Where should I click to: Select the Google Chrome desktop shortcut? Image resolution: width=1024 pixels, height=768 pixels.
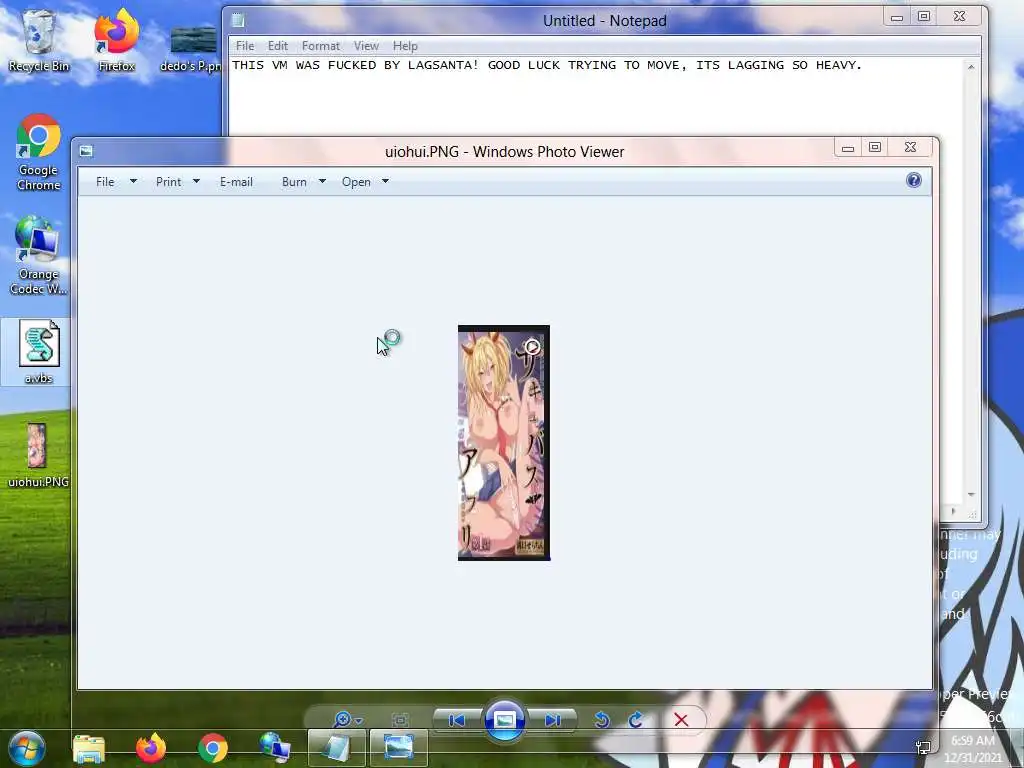39,152
